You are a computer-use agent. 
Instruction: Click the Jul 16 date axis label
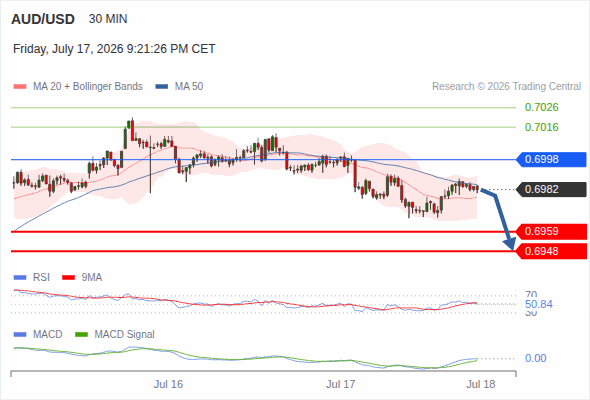pos(168,384)
